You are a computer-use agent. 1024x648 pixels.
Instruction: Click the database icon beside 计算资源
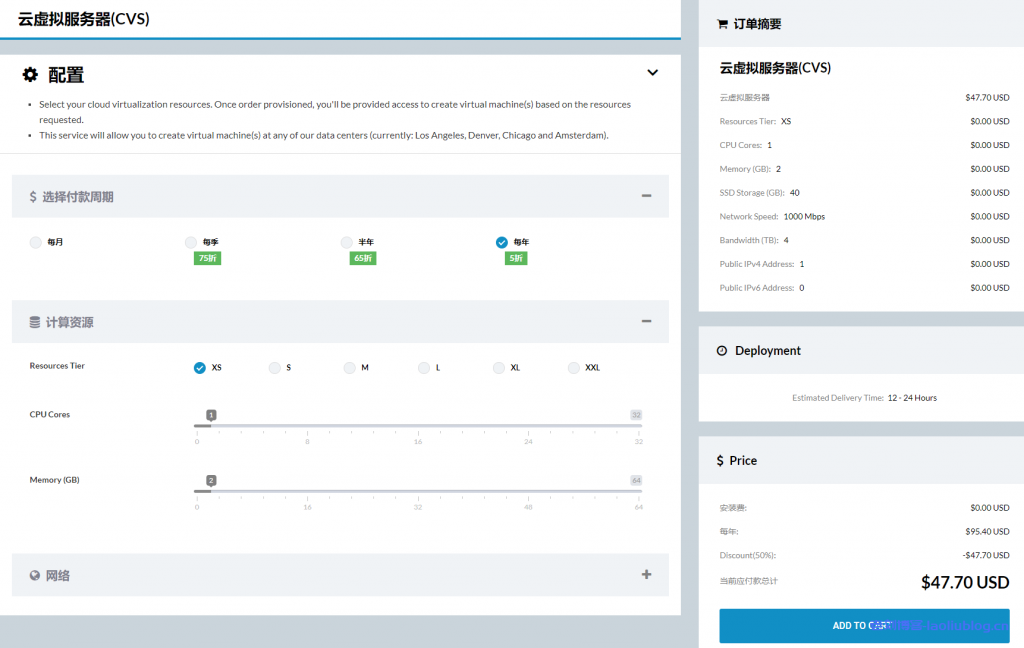click(35, 322)
